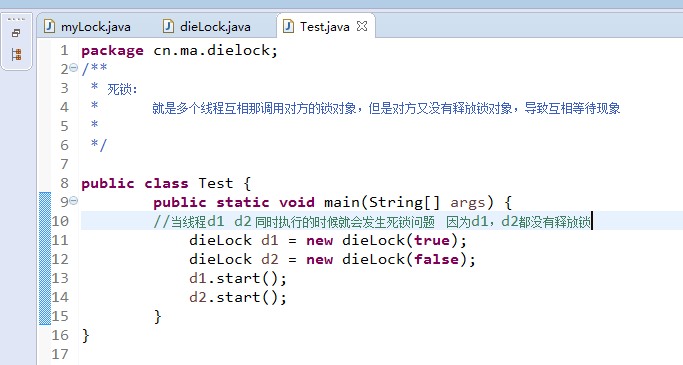
Task: Open the Package Explorer hierarchy icon
Action: [x=17, y=54]
